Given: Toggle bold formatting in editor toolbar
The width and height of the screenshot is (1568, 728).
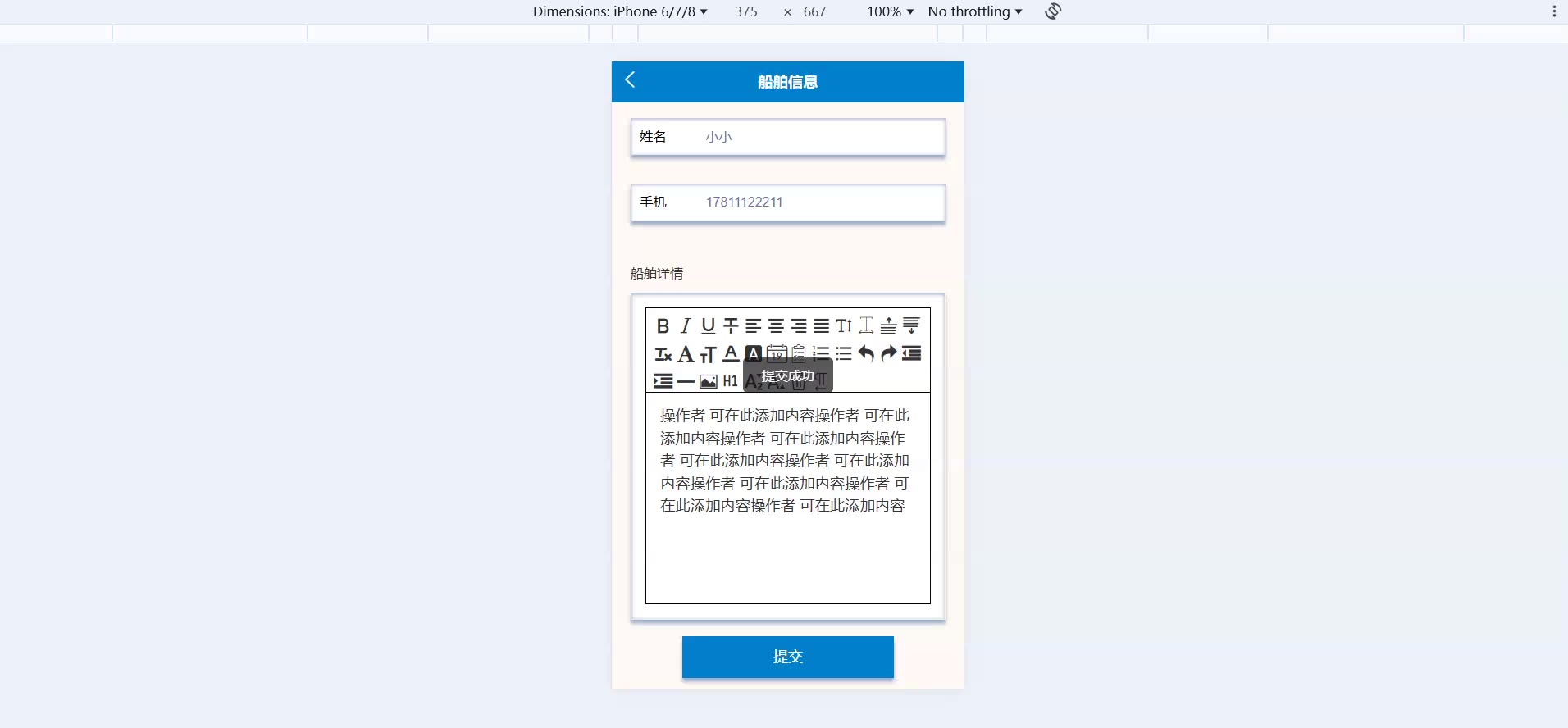Looking at the screenshot, I should point(663,325).
